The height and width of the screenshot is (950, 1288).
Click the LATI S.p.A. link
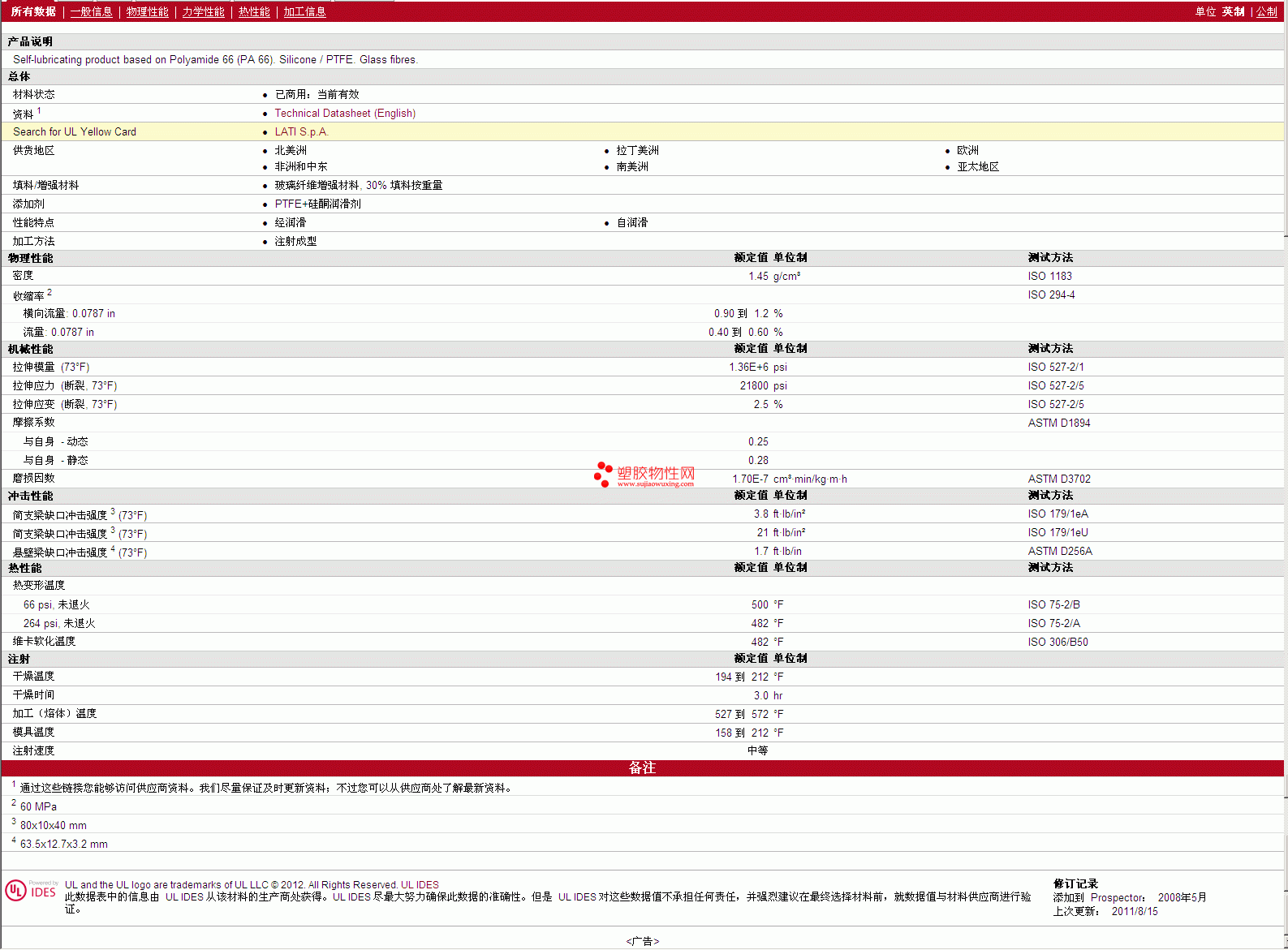[301, 132]
